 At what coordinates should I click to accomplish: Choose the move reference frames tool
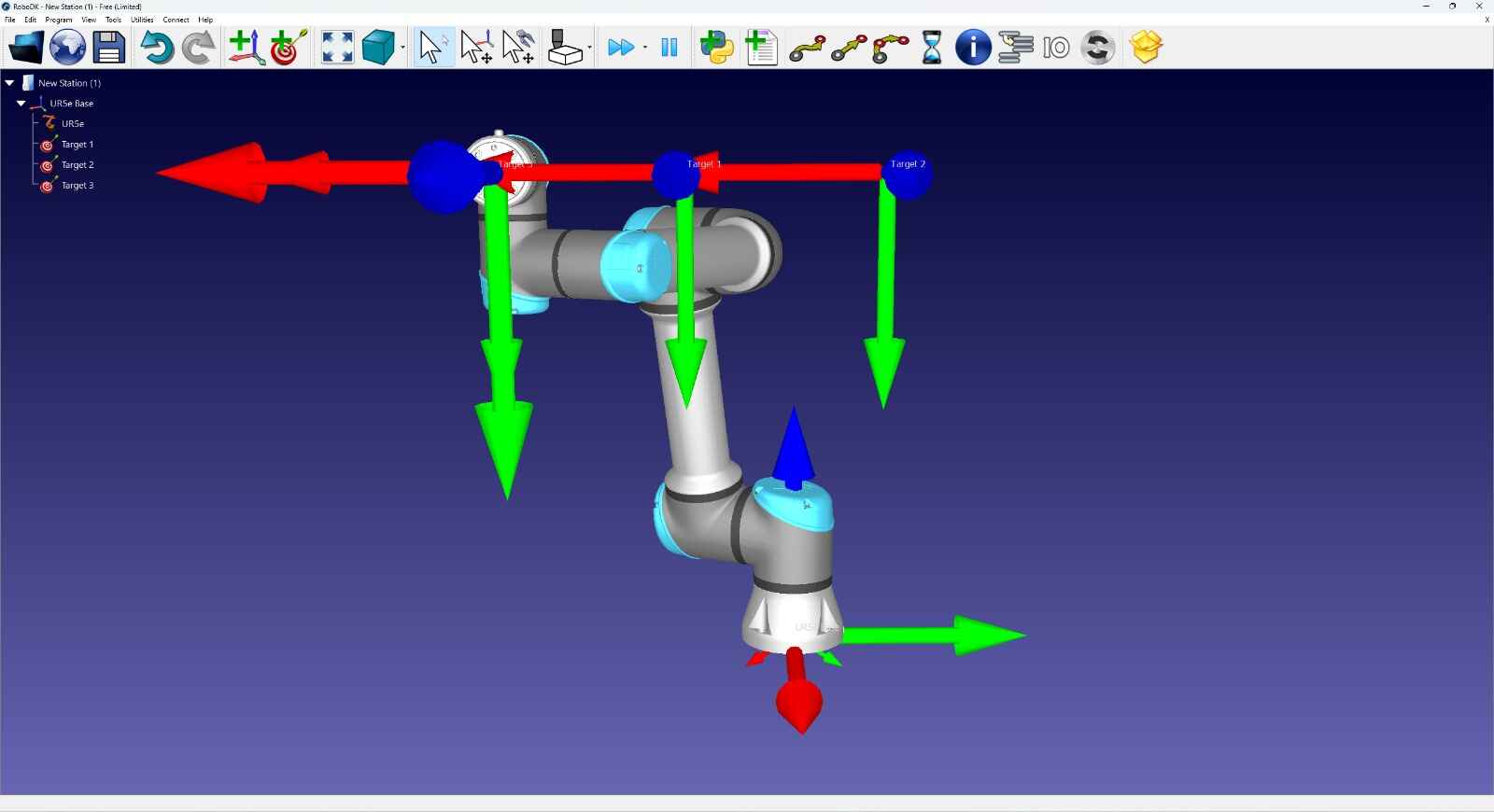(x=476, y=48)
